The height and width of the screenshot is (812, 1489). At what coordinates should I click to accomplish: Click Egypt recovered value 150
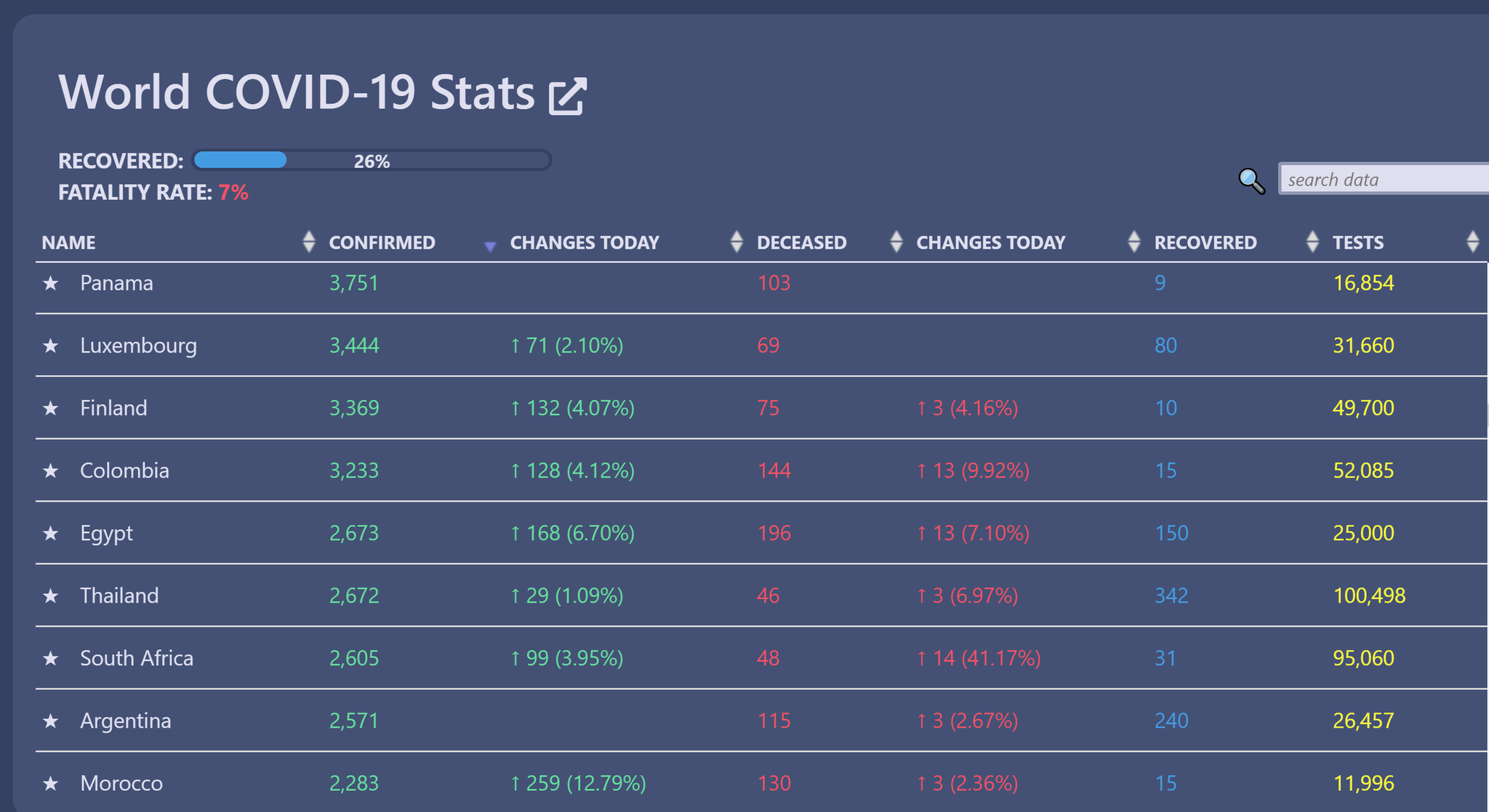(1171, 533)
